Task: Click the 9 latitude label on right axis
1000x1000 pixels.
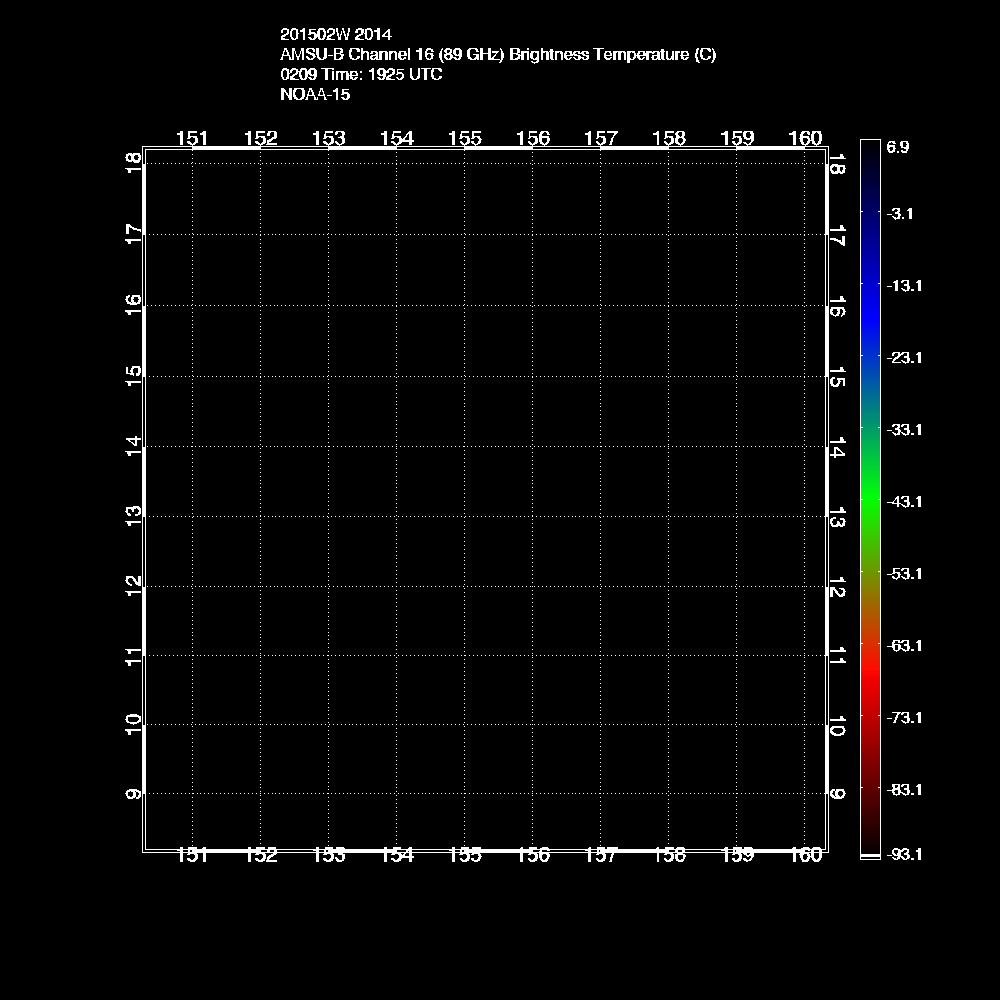Action: [838, 794]
